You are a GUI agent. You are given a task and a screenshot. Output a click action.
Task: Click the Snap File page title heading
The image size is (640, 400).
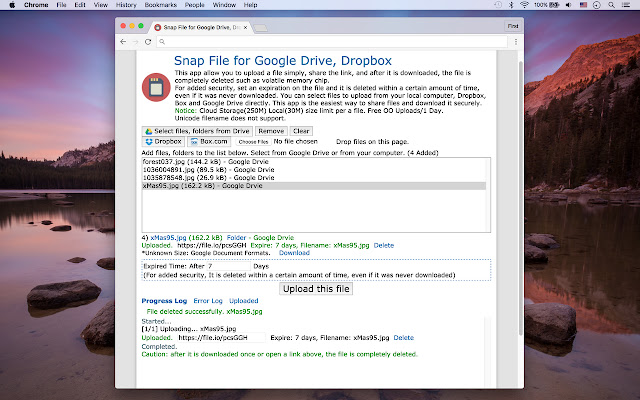point(283,60)
